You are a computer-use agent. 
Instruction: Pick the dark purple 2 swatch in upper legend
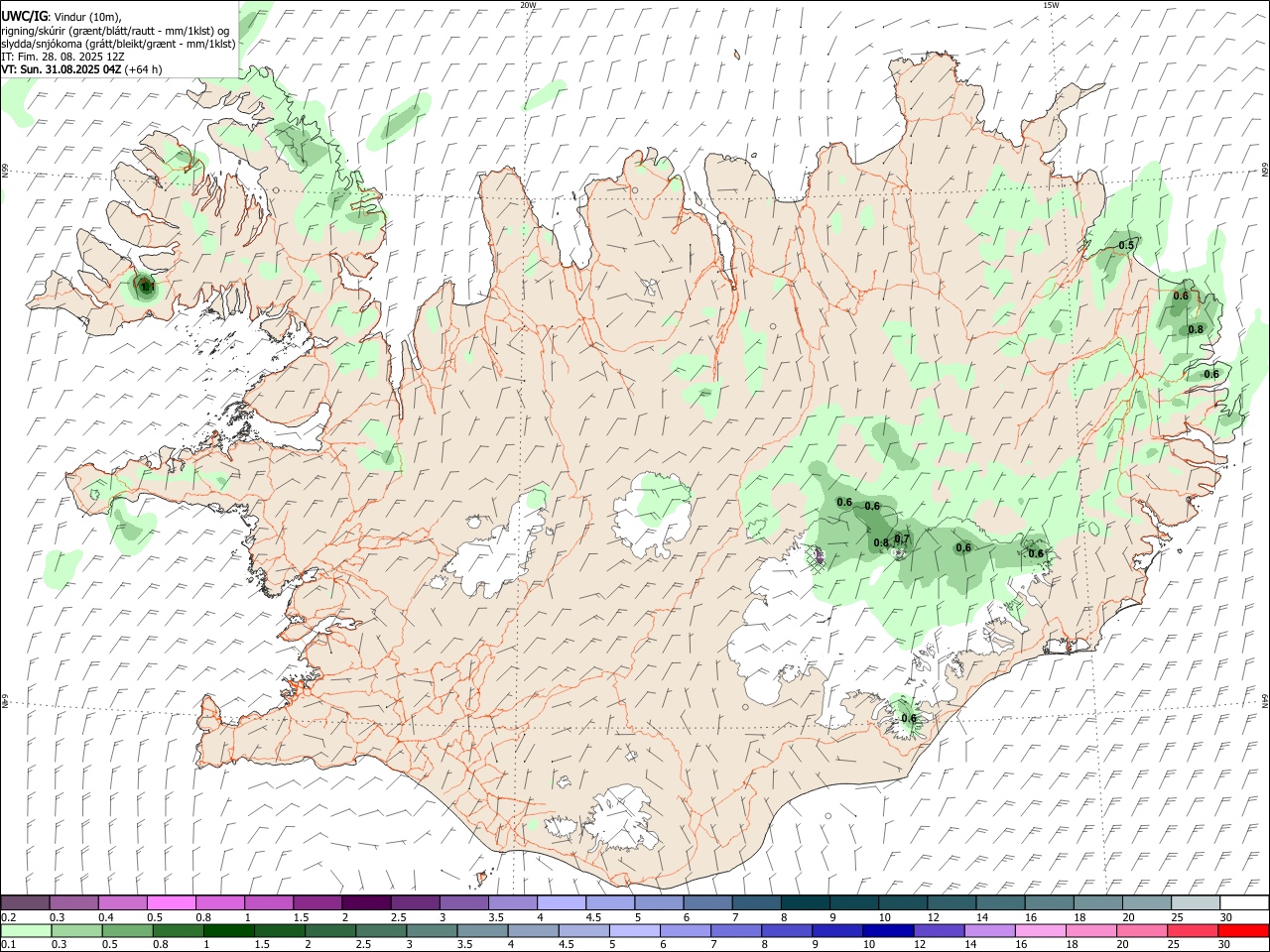365,903
